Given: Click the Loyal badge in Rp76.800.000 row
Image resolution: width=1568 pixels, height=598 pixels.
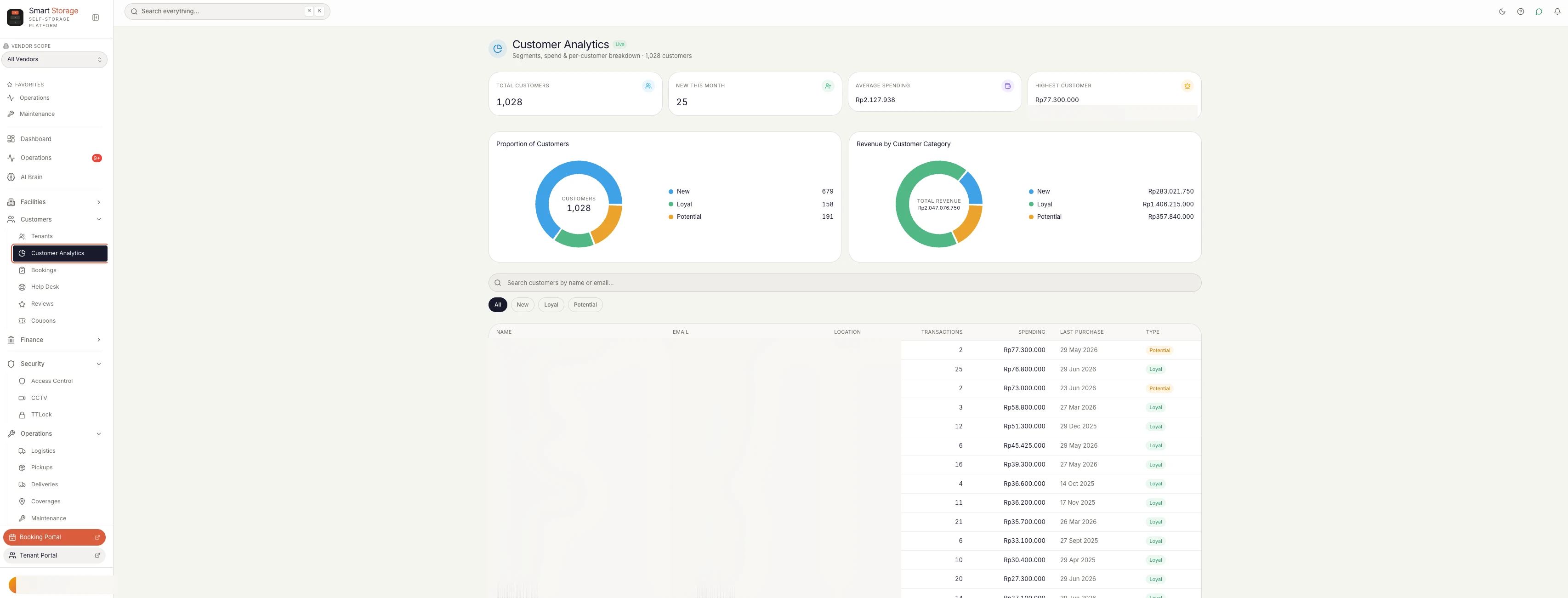Looking at the screenshot, I should click(x=1155, y=370).
